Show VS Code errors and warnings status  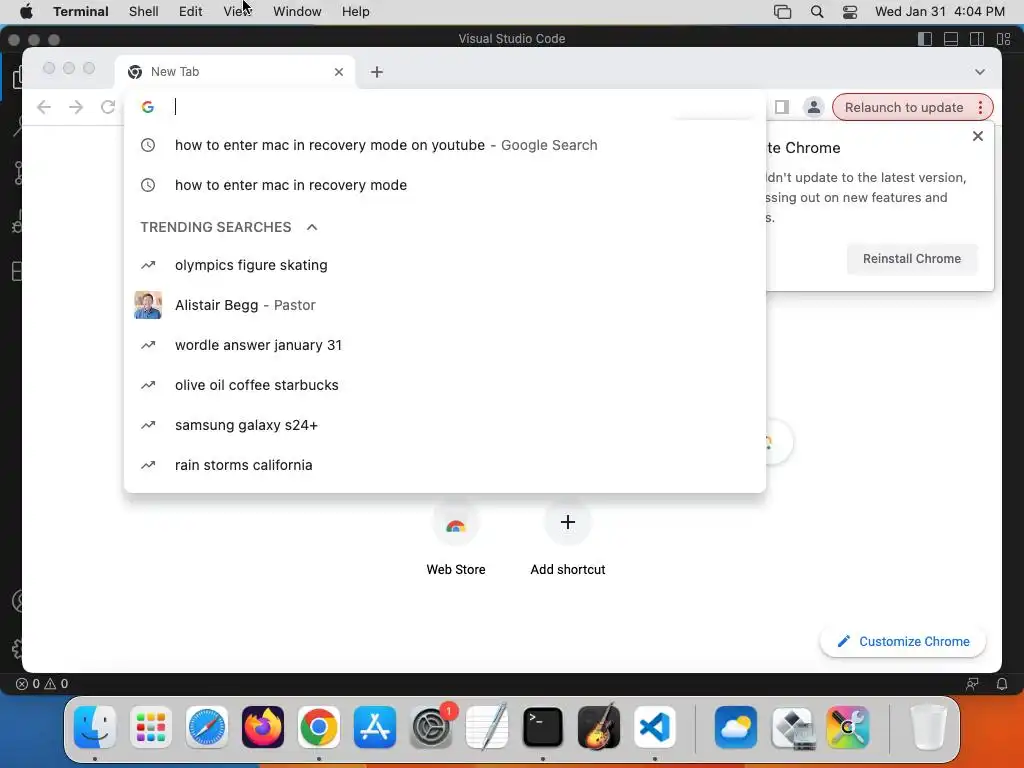(42, 684)
